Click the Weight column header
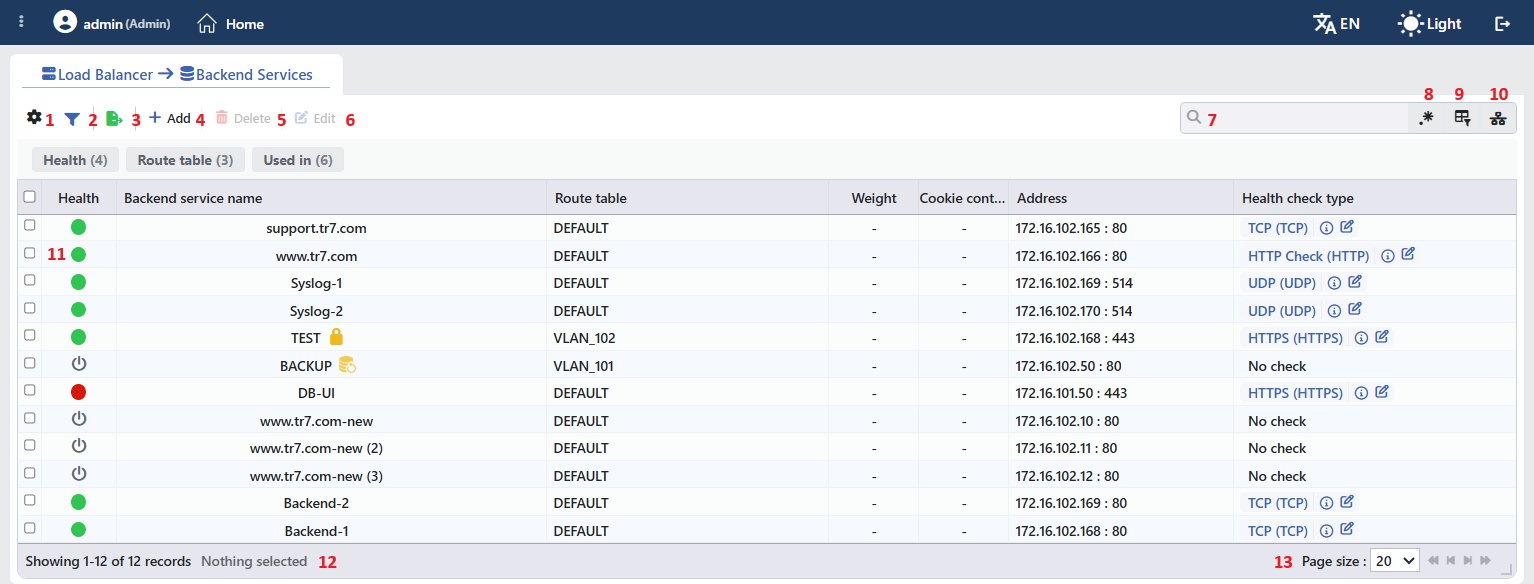1534x584 pixels. pyautogui.click(x=874, y=198)
